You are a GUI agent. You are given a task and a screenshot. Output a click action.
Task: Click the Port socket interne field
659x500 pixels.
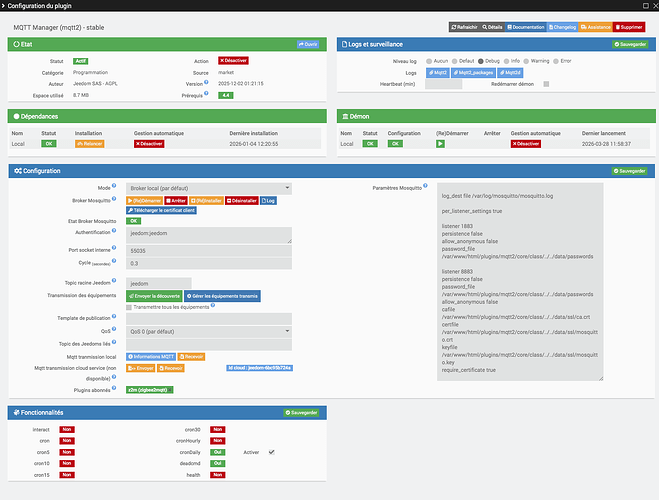[209, 251]
